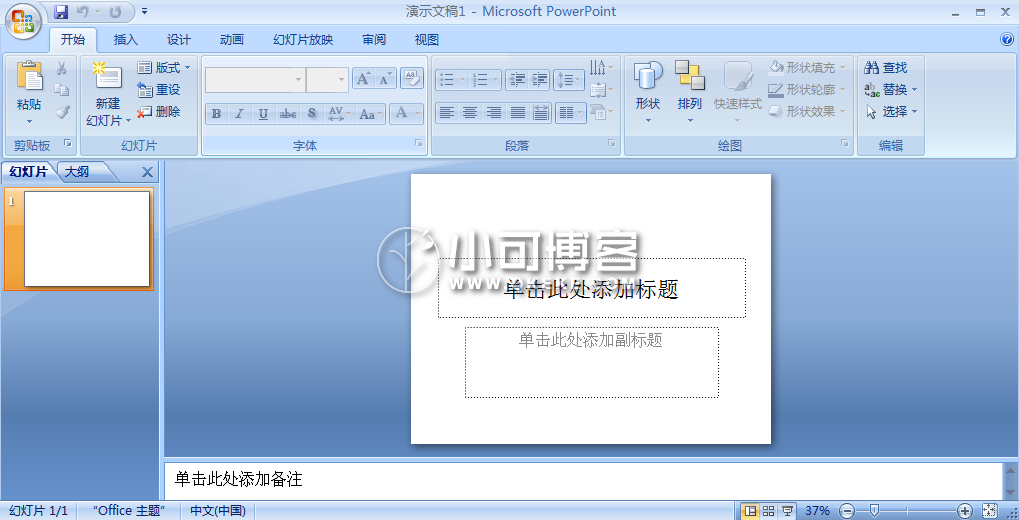Open the 剪贴板 dialog launcher
Viewport: 1019px width, 520px height.
click(67, 144)
